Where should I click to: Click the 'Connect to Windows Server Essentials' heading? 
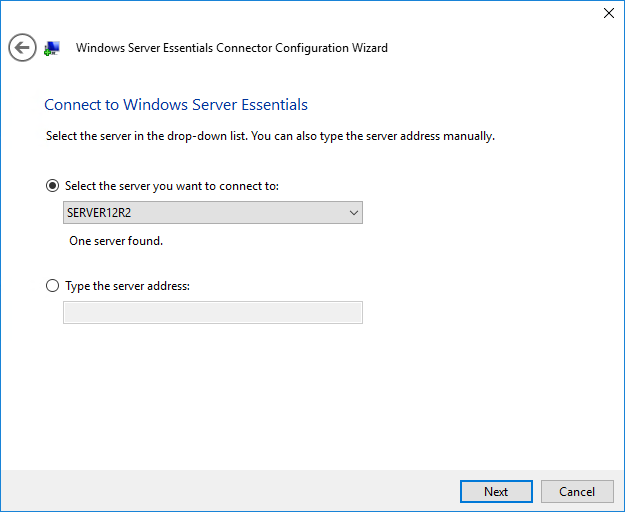point(176,105)
